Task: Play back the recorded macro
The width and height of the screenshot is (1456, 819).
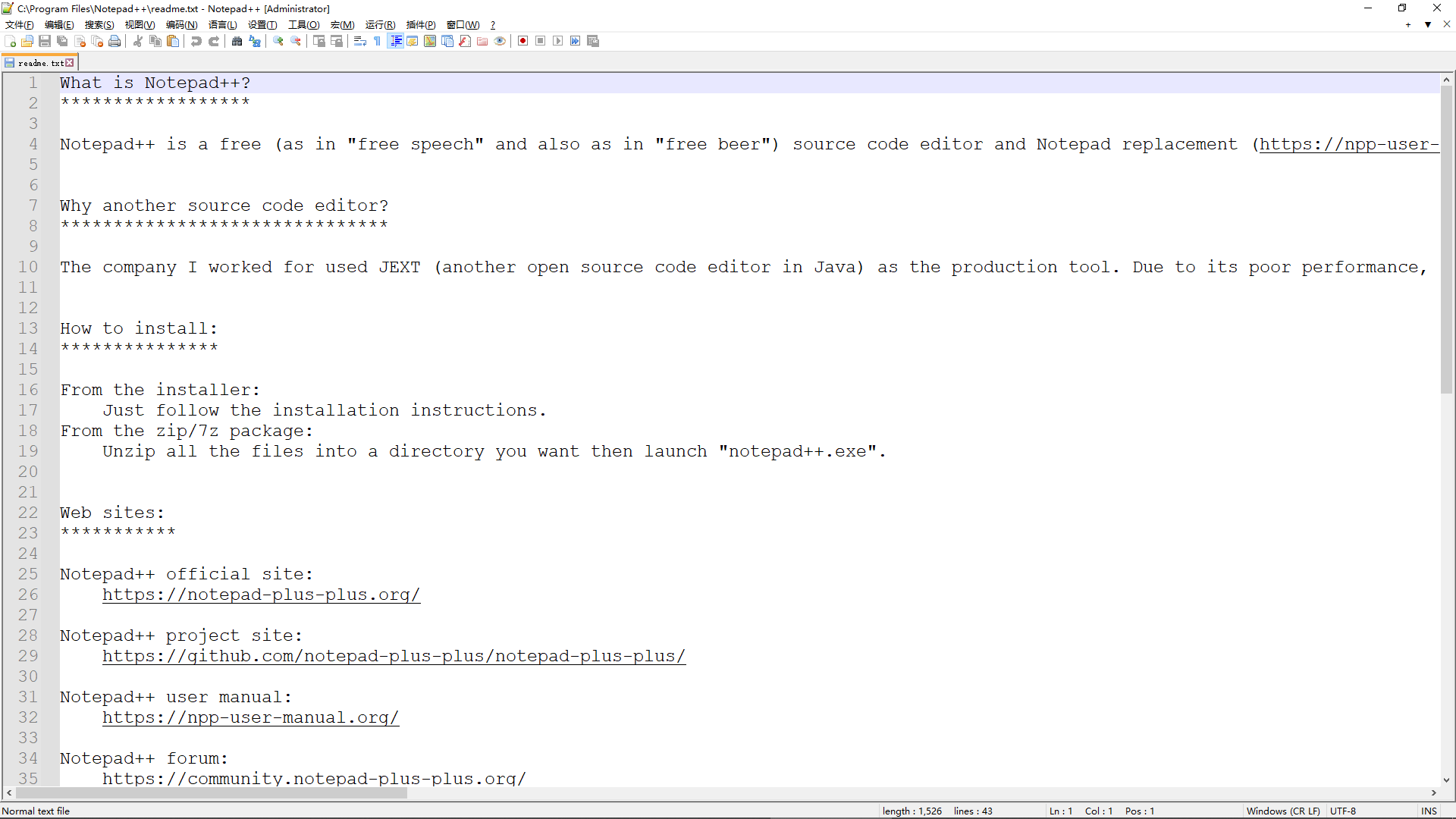Action: (x=558, y=41)
